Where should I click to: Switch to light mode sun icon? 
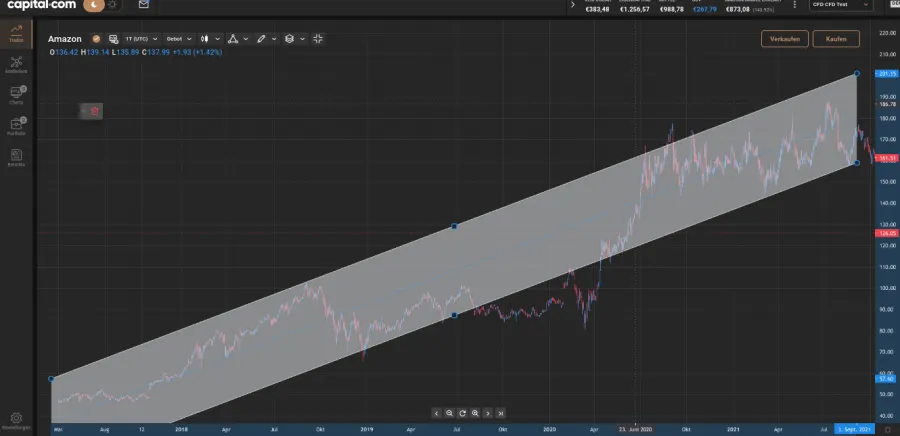(112, 5)
